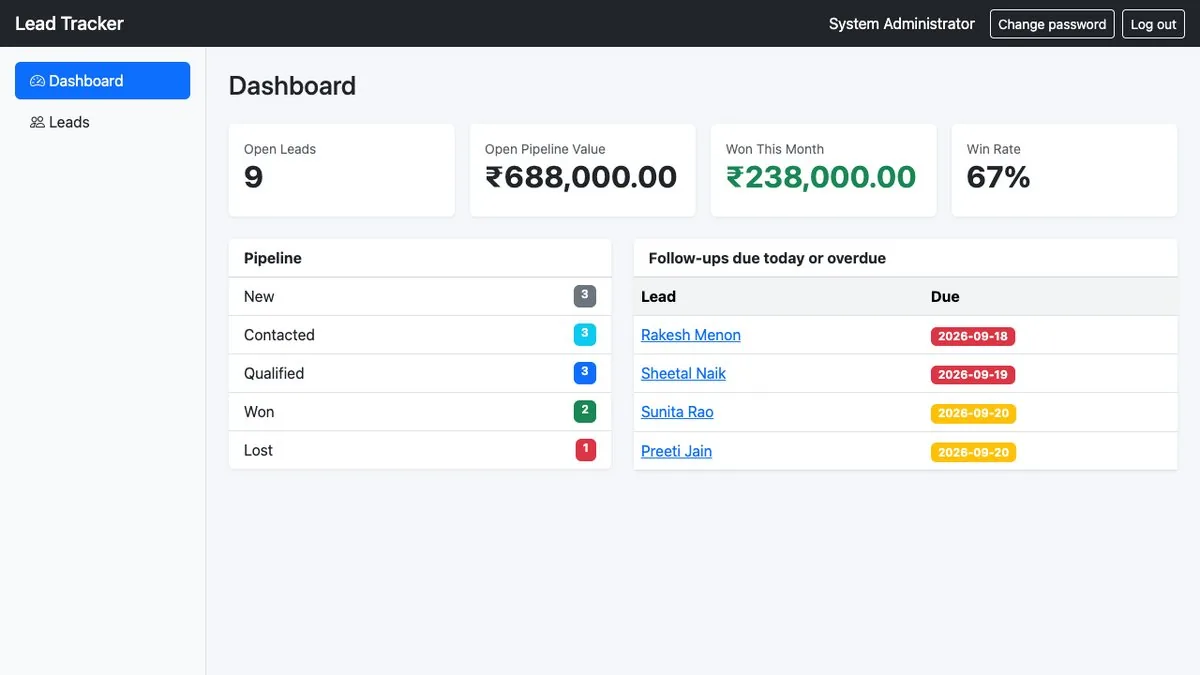Open Preeti Jain lead

click(676, 451)
